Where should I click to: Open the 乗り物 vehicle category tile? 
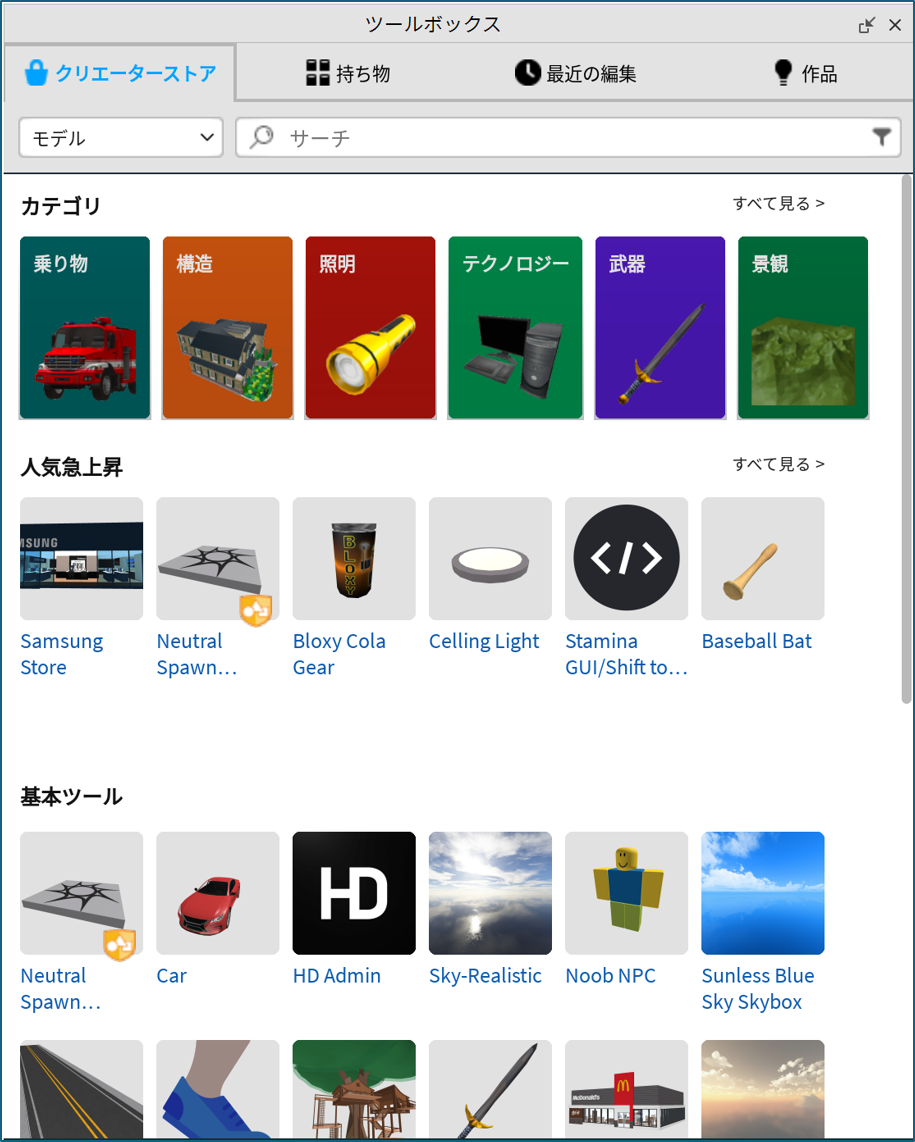(x=85, y=328)
